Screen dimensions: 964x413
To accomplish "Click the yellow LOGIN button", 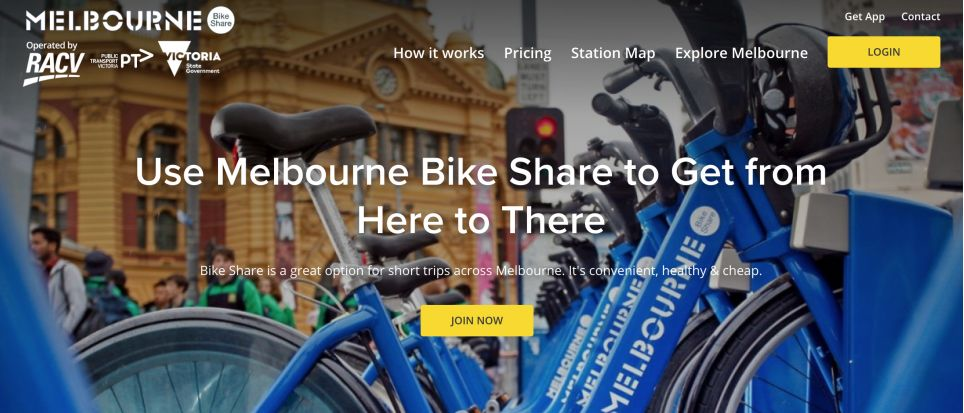I will 883,52.
